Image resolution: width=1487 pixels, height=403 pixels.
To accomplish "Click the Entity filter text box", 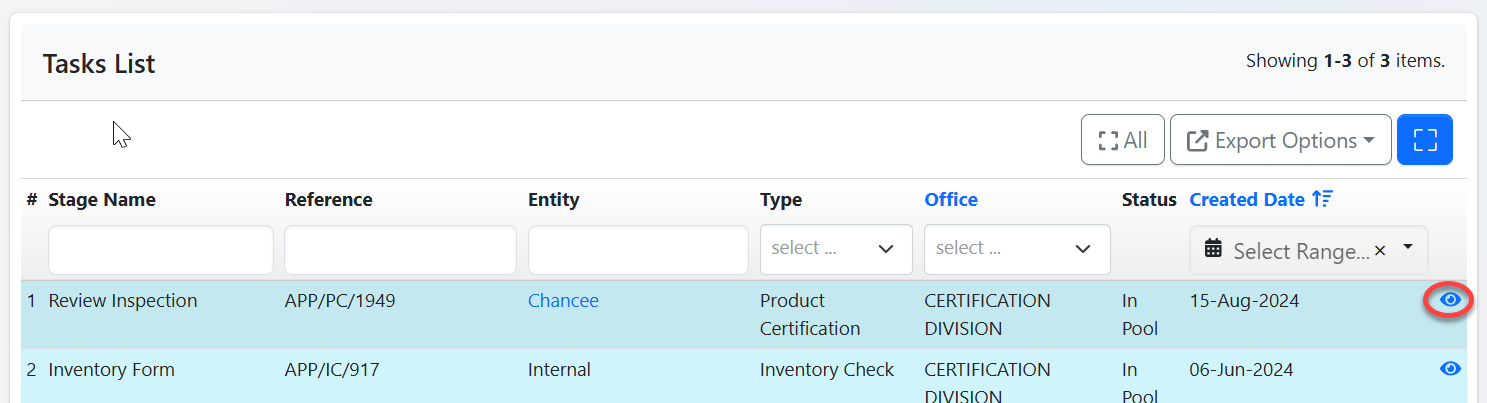I will click(x=637, y=250).
